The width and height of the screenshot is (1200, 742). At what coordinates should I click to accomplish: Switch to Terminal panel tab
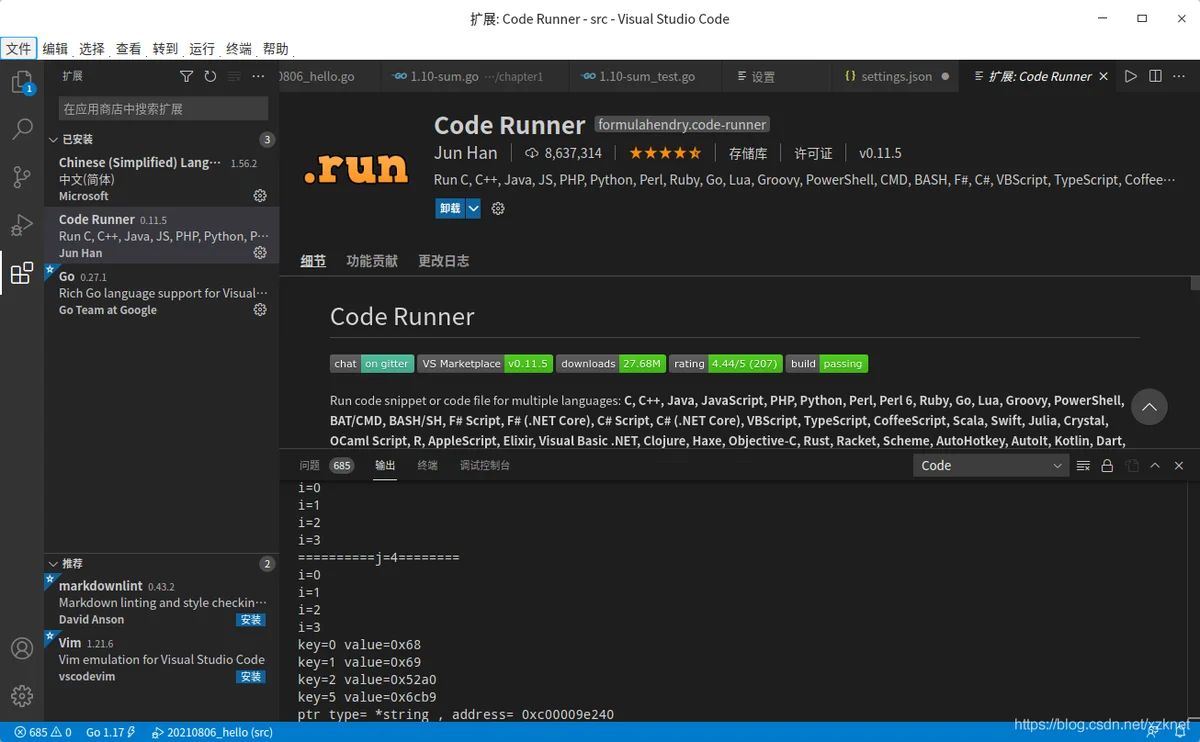pos(427,465)
